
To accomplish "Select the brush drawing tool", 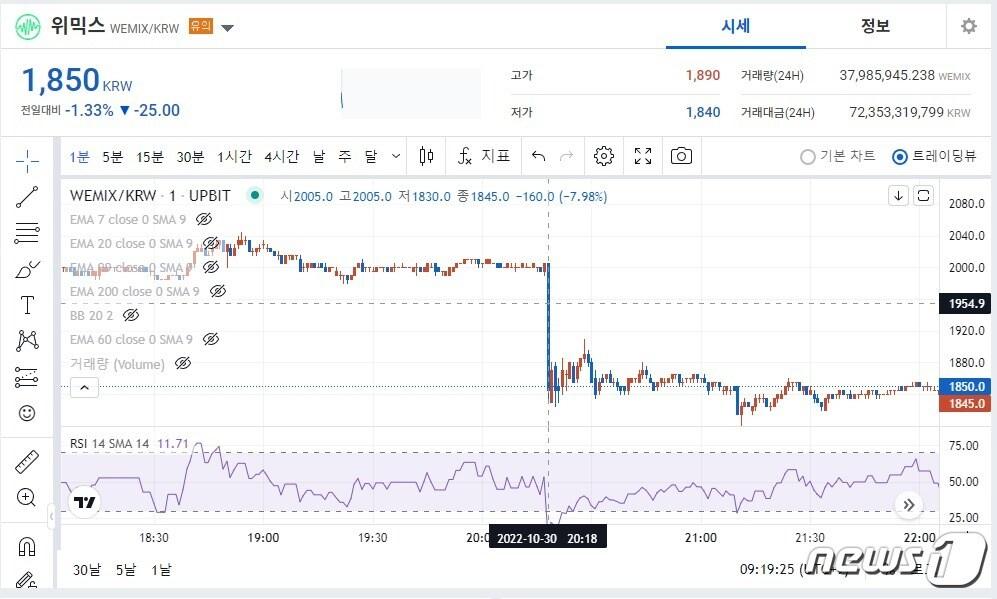I will (x=27, y=270).
